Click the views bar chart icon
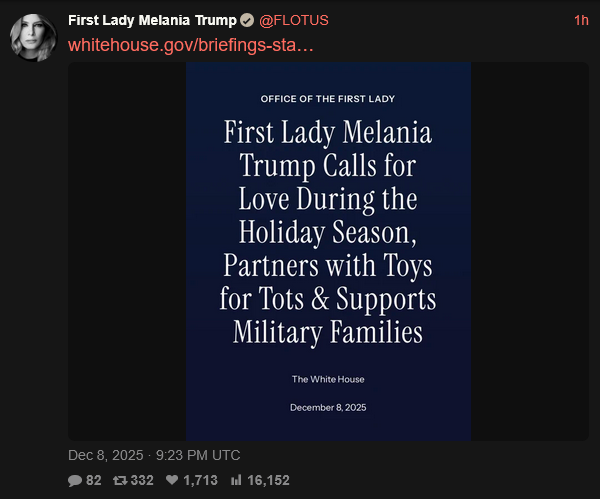 point(237,481)
